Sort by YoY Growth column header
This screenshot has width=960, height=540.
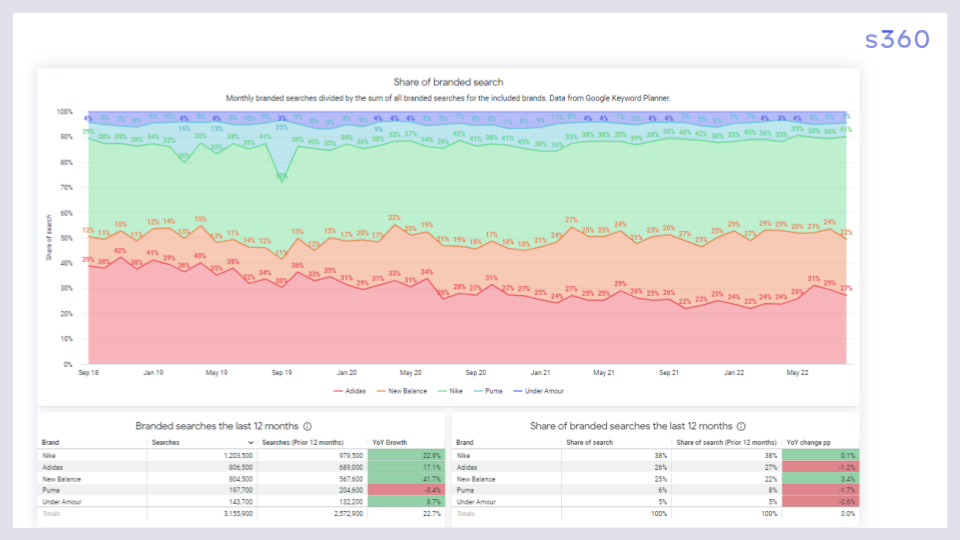pyautogui.click(x=389, y=443)
